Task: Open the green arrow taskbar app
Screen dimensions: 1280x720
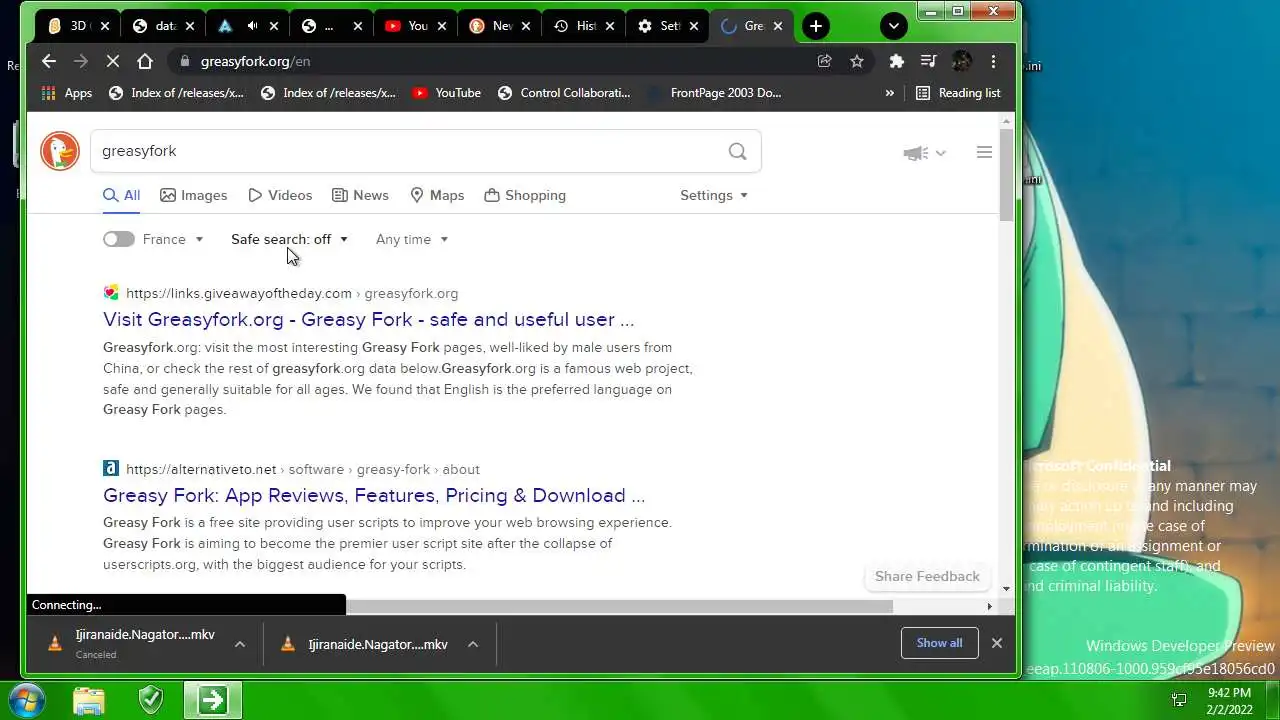Action: (x=212, y=699)
